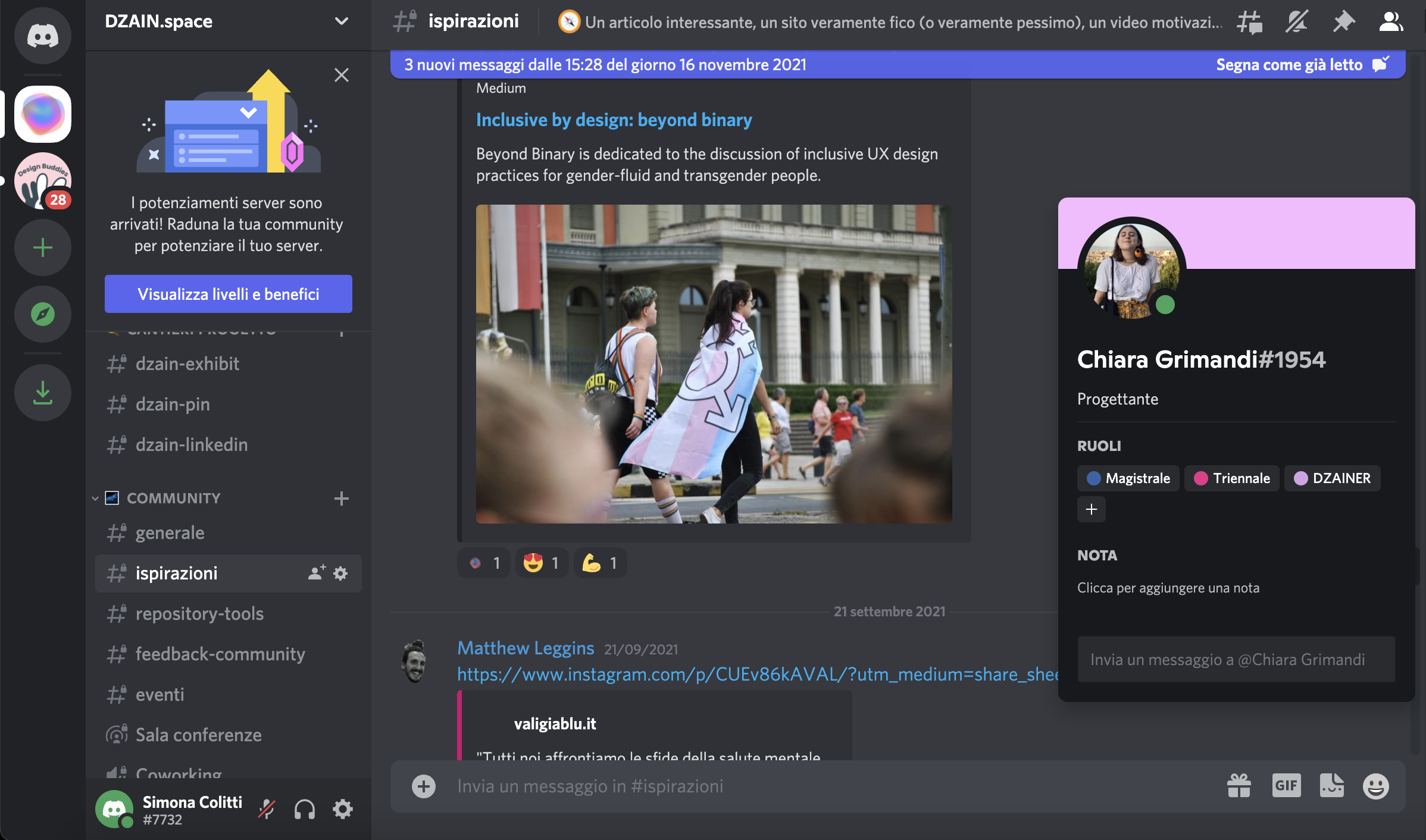Click the Discord home icon

pos(43,36)
